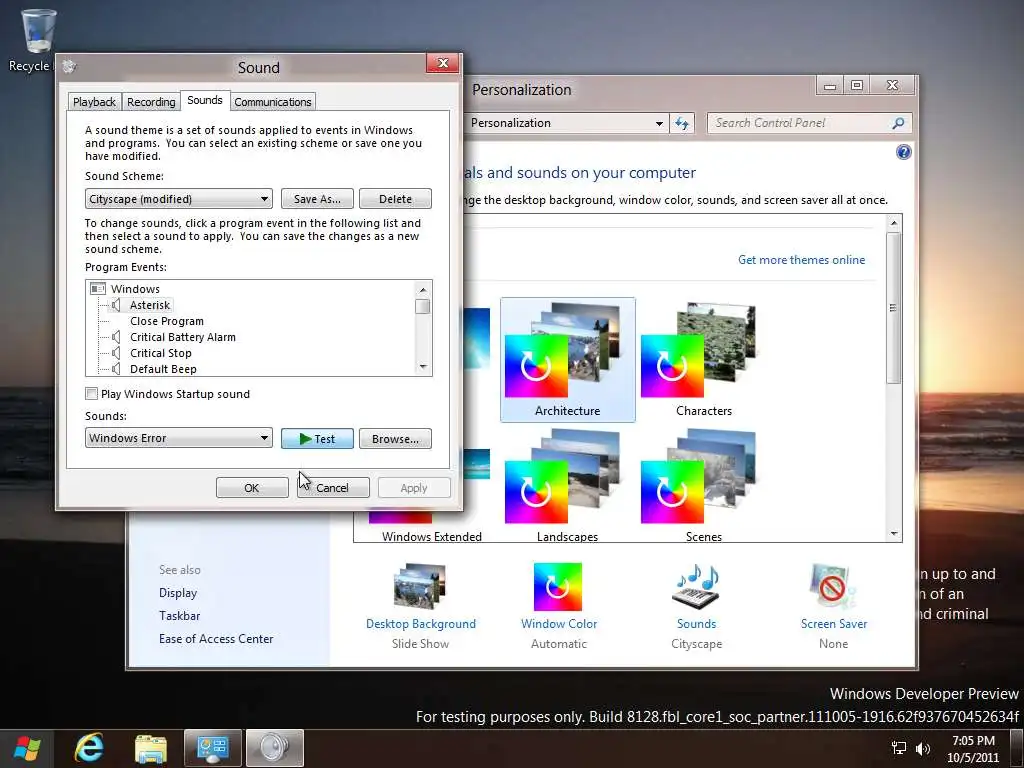This screenshot has height=768, width=1024.
Task: Switch to the Control Panel taskbar button
Action: point(212,748)
